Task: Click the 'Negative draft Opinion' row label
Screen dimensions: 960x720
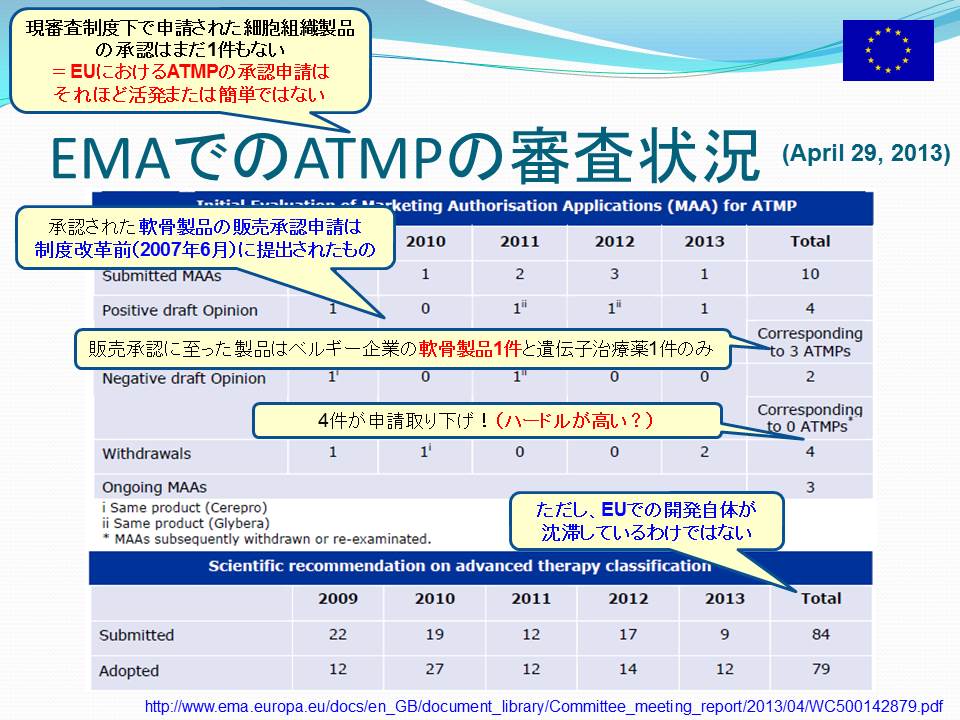Action: point(184,379)
